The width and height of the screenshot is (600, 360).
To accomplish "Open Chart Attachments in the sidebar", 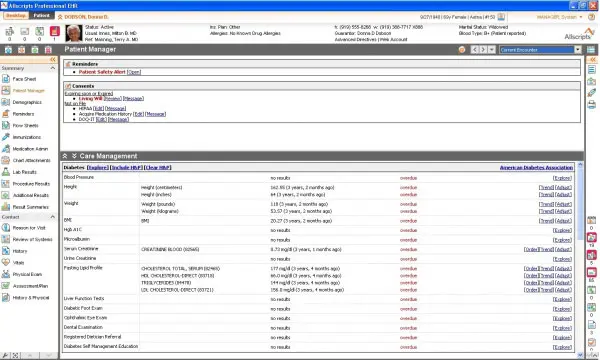I will 31,160.
